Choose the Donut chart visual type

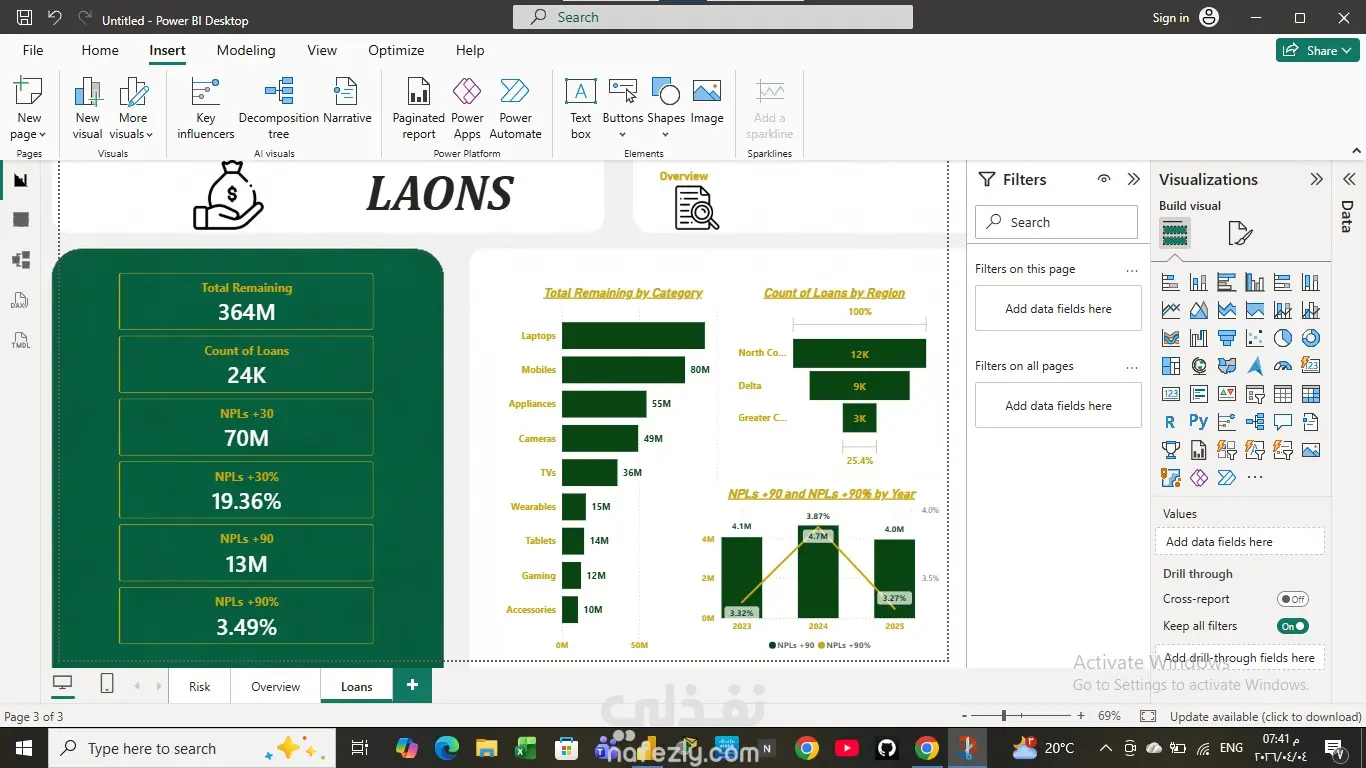point(1311,338)
